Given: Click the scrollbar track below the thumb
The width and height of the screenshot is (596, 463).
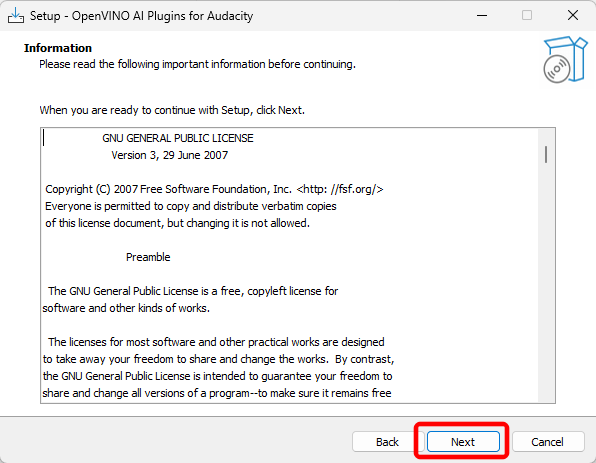Looking at the screenshot, I should [x=546, y=281].
